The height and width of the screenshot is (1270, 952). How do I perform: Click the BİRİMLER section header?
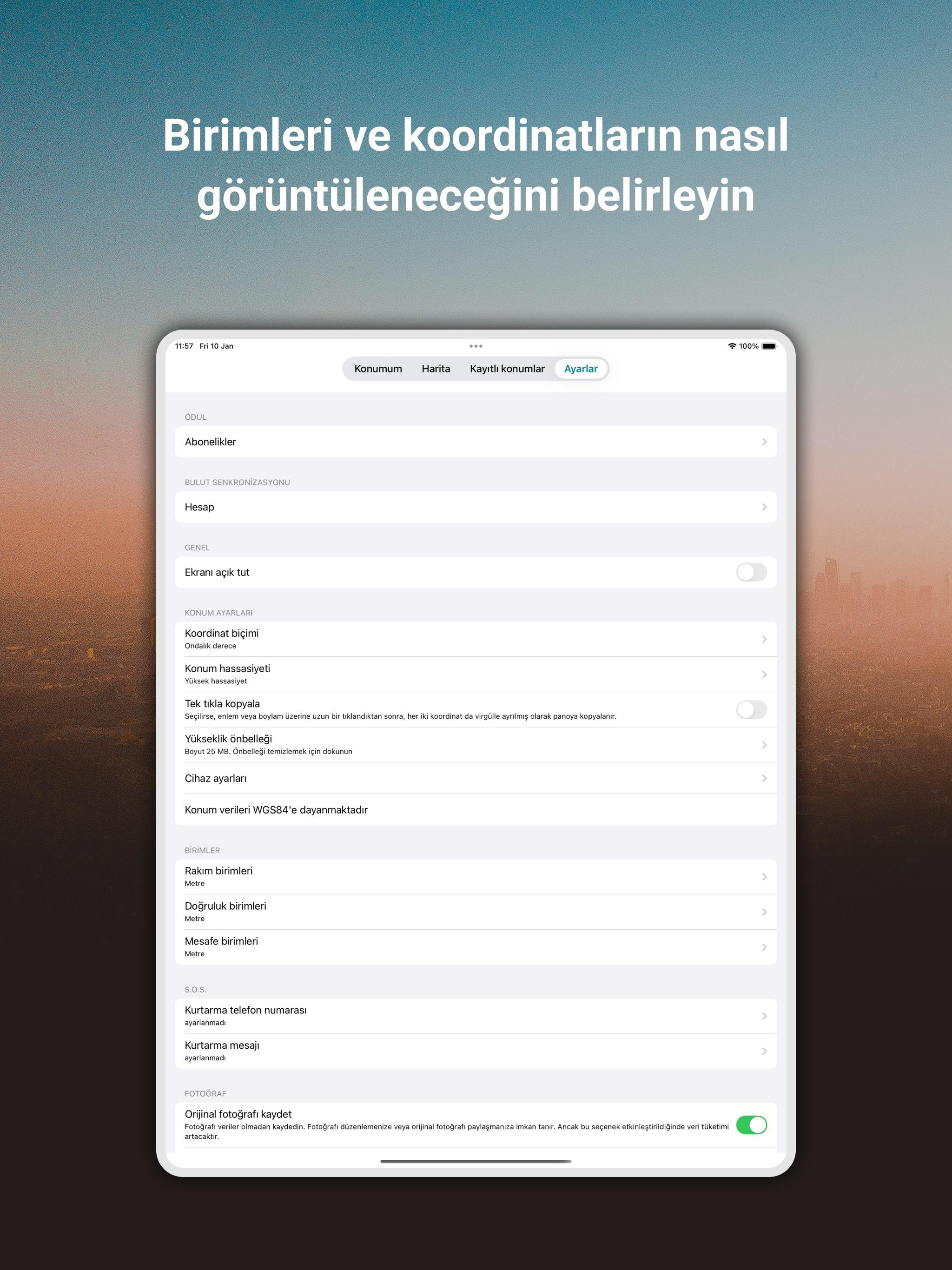202,850
